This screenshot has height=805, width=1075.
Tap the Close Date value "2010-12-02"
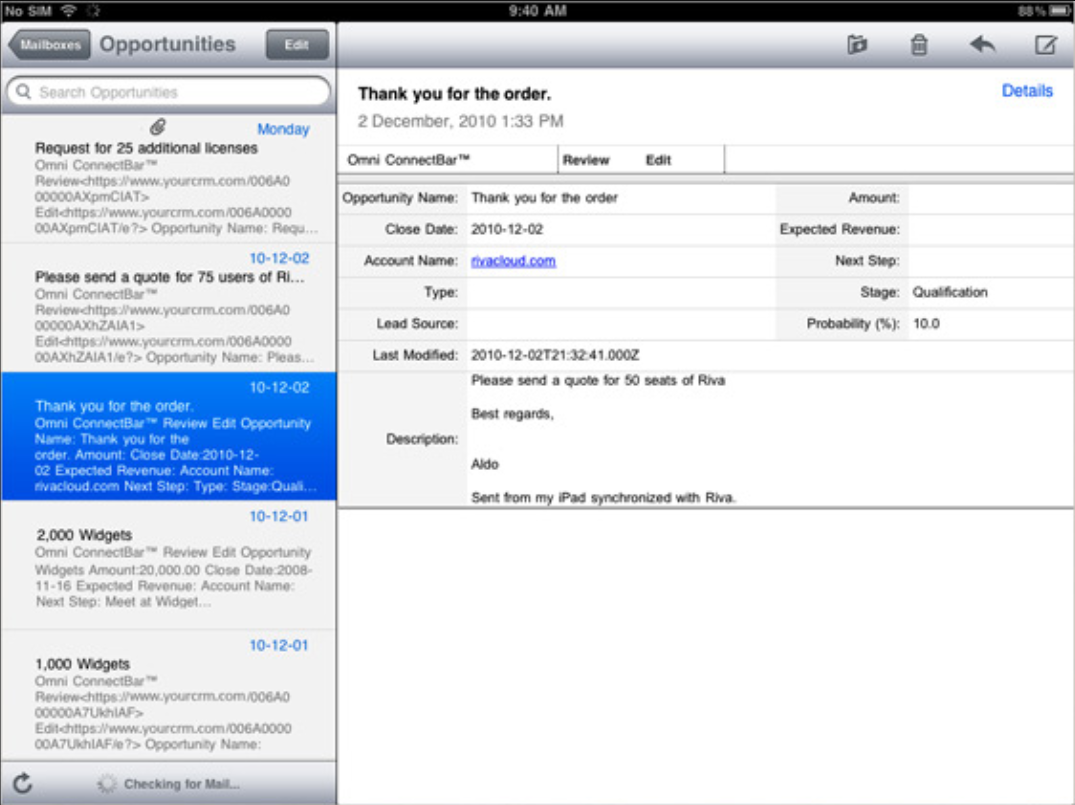tap(507, 229)
